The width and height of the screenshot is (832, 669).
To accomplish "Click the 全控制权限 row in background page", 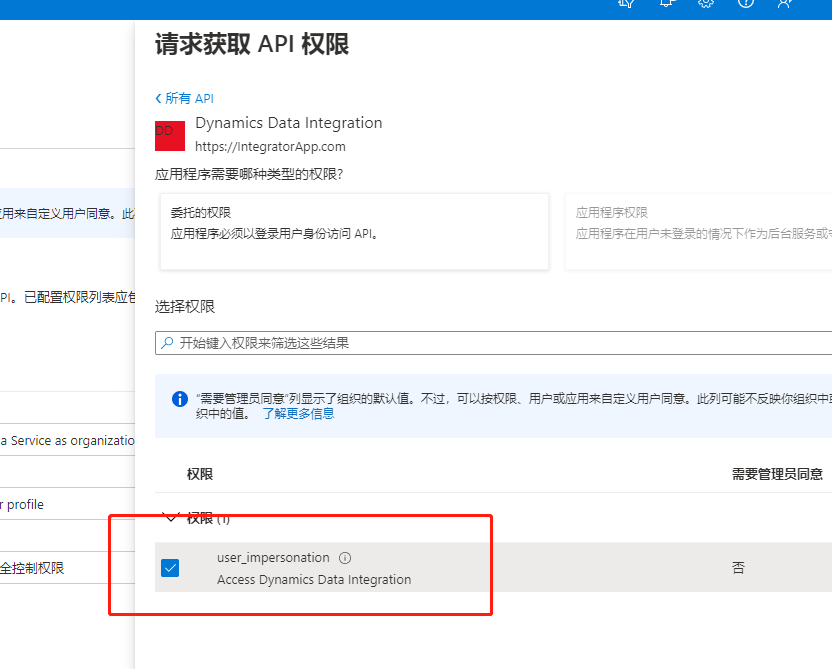I will 67,568.
